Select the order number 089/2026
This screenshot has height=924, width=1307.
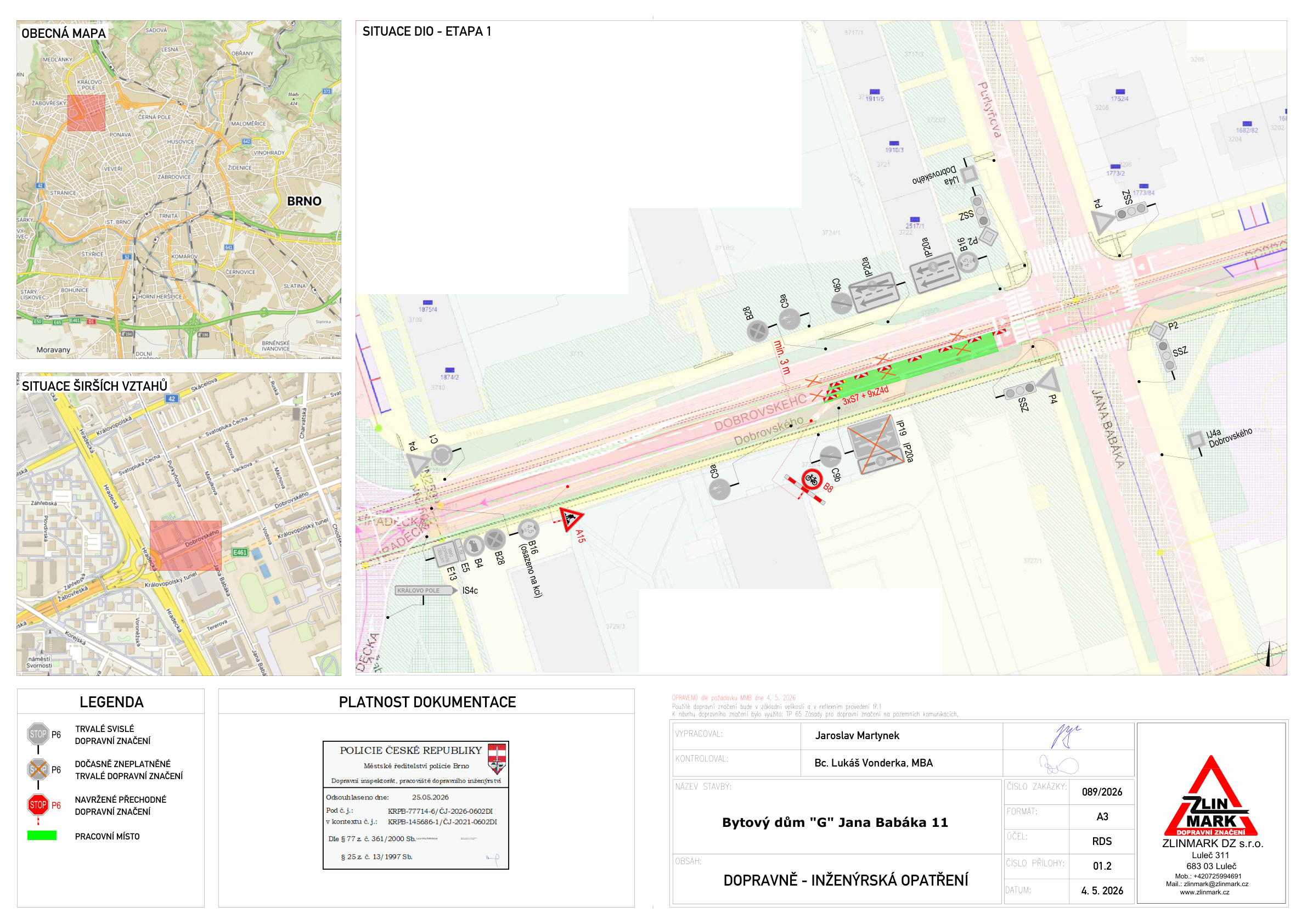(x=1102, y=792)
